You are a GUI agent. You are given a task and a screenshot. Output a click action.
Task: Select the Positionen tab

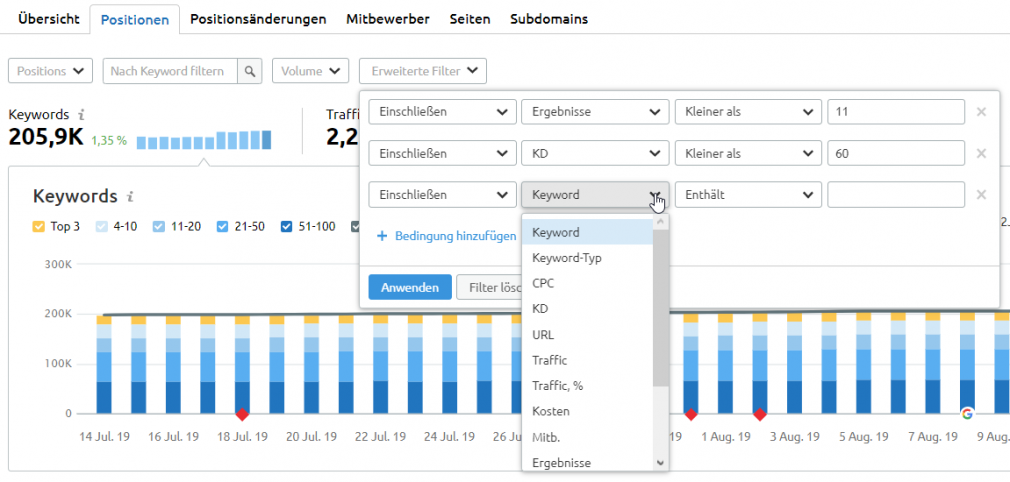pos(135,19)
